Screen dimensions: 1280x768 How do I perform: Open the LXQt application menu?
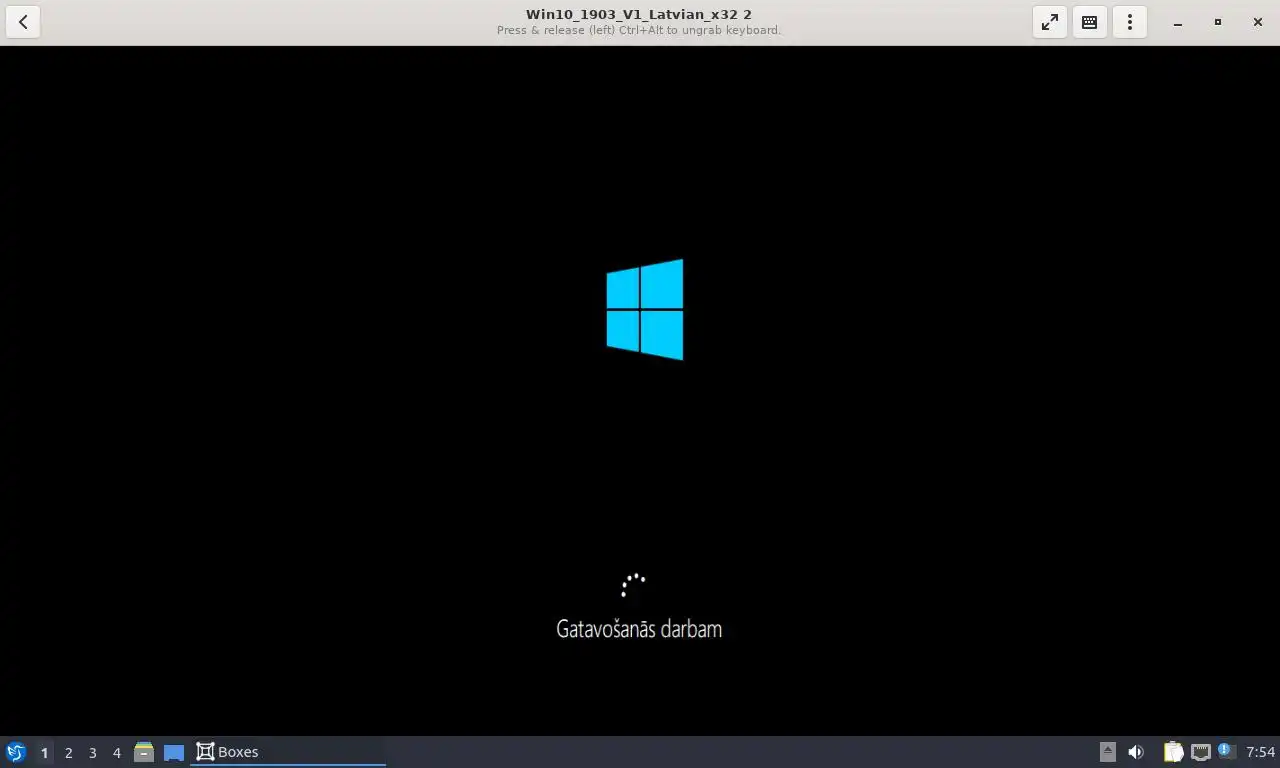(x=16, y=752)
